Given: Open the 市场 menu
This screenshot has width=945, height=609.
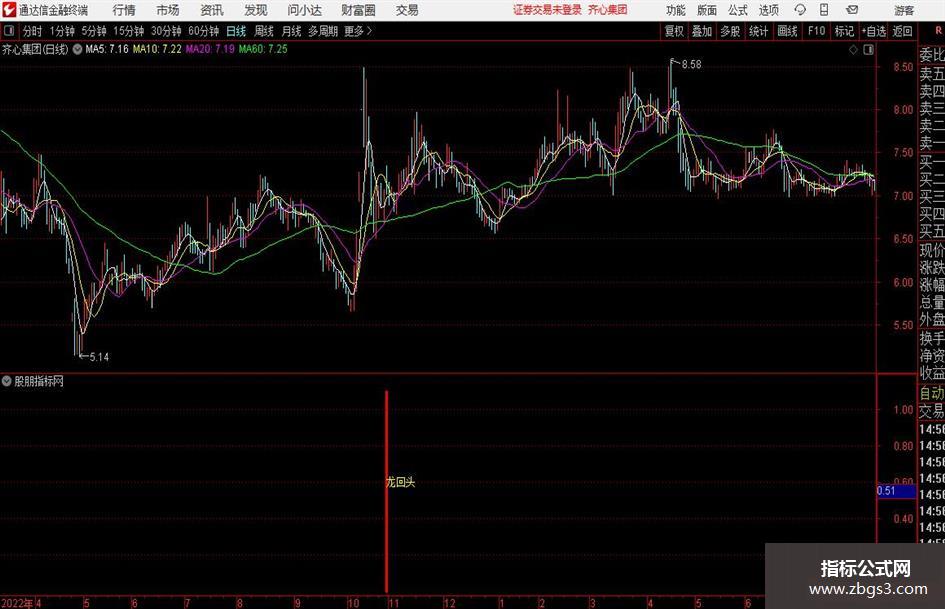Looking at the screenshot, I should (168, 10).
